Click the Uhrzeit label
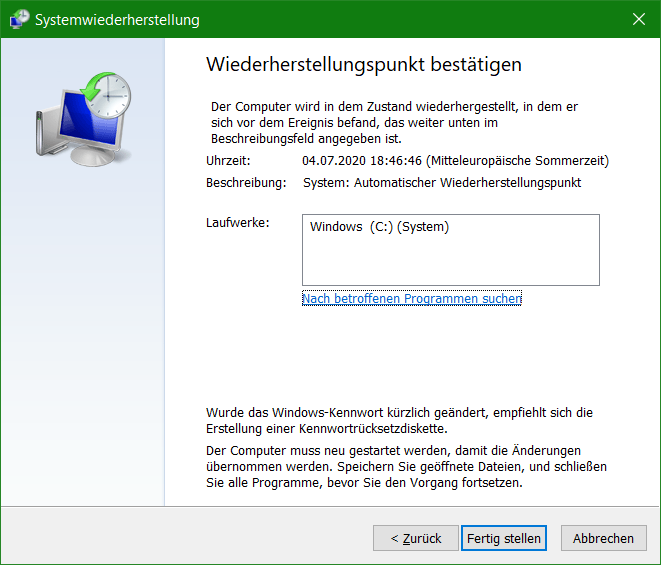661x565 pixels. pos(228,161)
